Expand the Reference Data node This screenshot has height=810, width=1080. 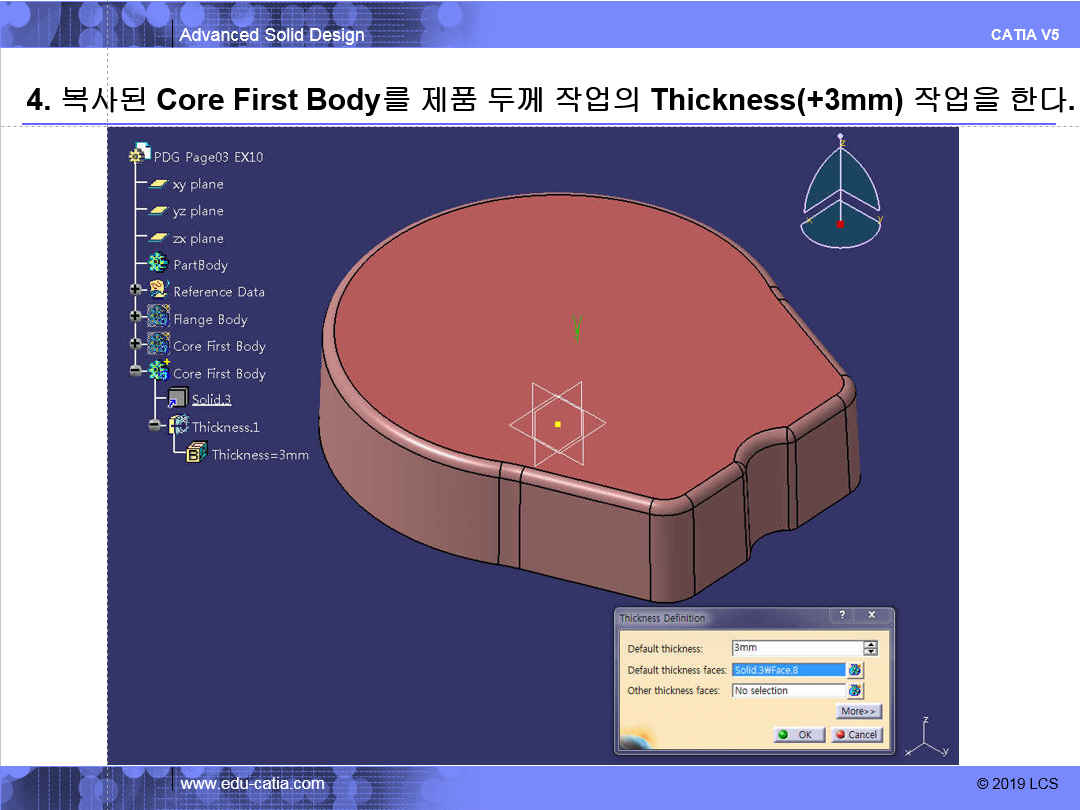135,291
